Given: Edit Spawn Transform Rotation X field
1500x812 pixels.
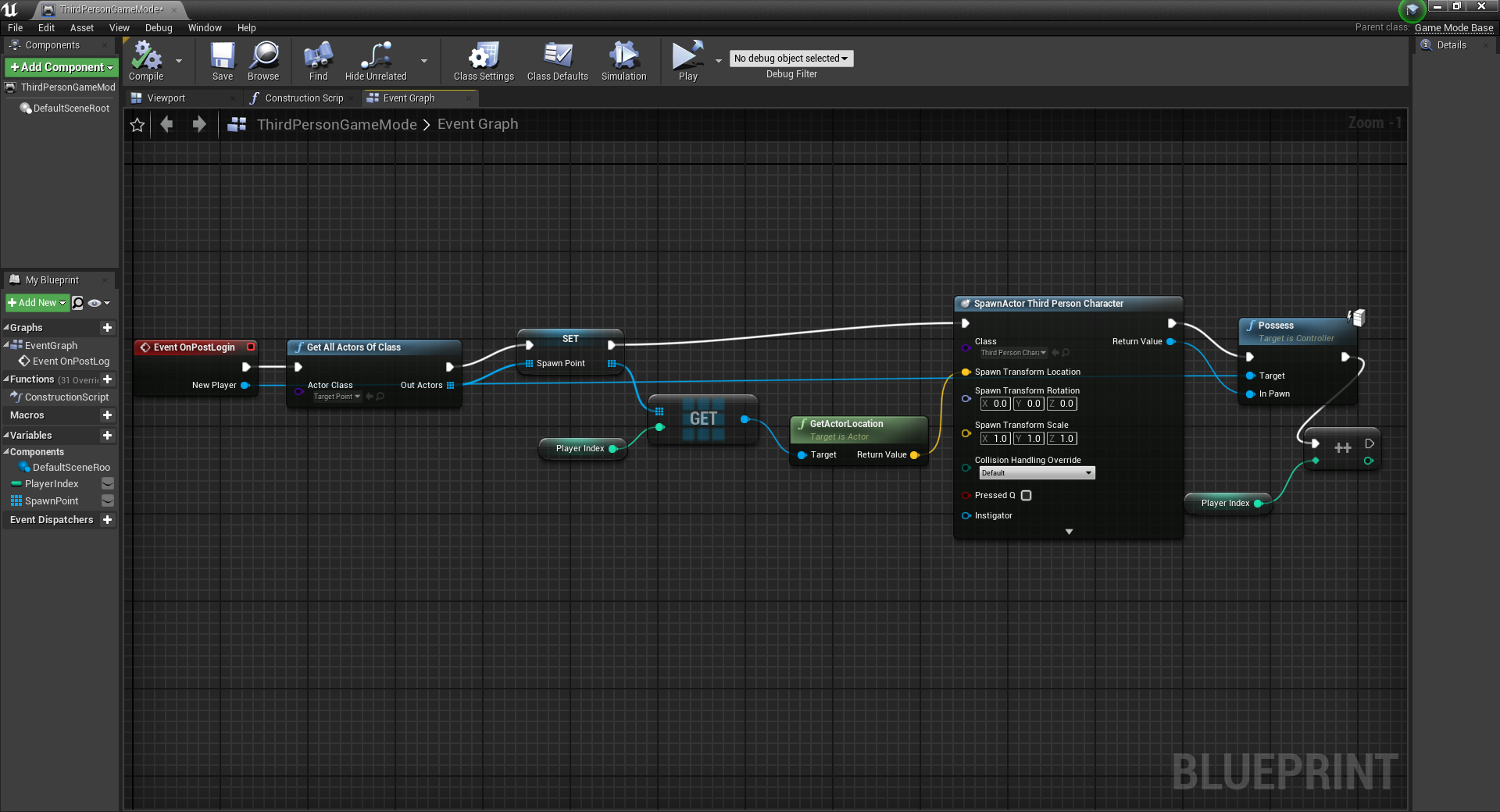Looking at the screenshot, I should [995, 404].
